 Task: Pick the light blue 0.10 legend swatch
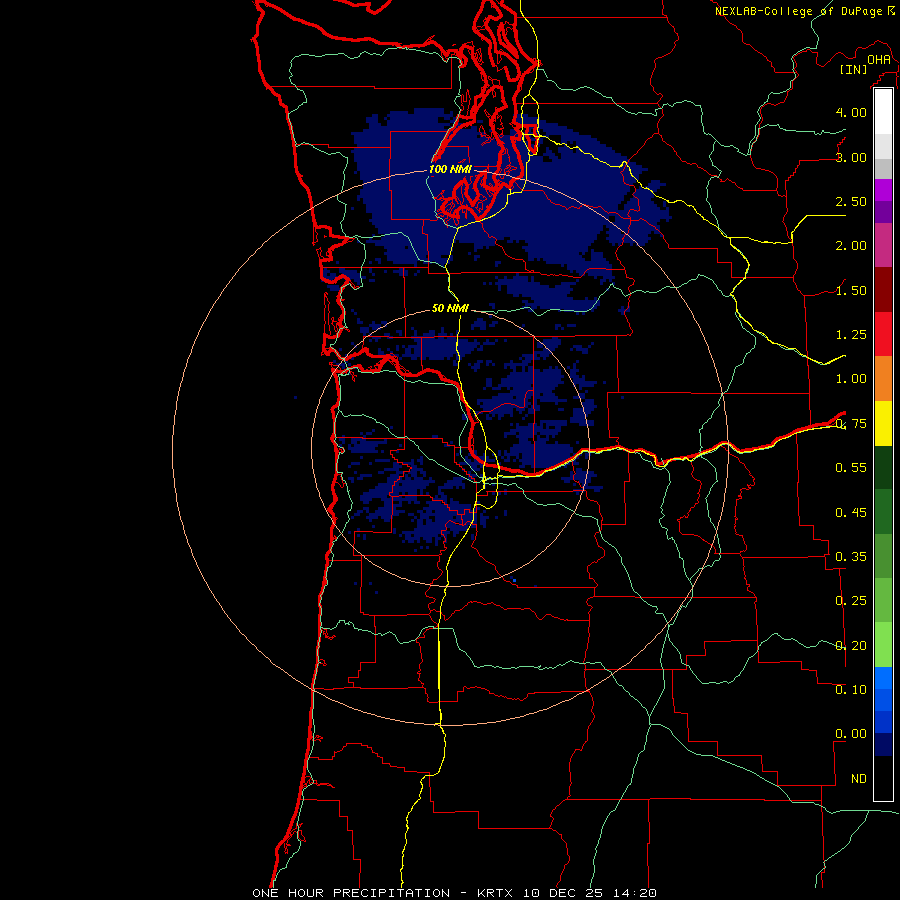[x=883, y=678]
